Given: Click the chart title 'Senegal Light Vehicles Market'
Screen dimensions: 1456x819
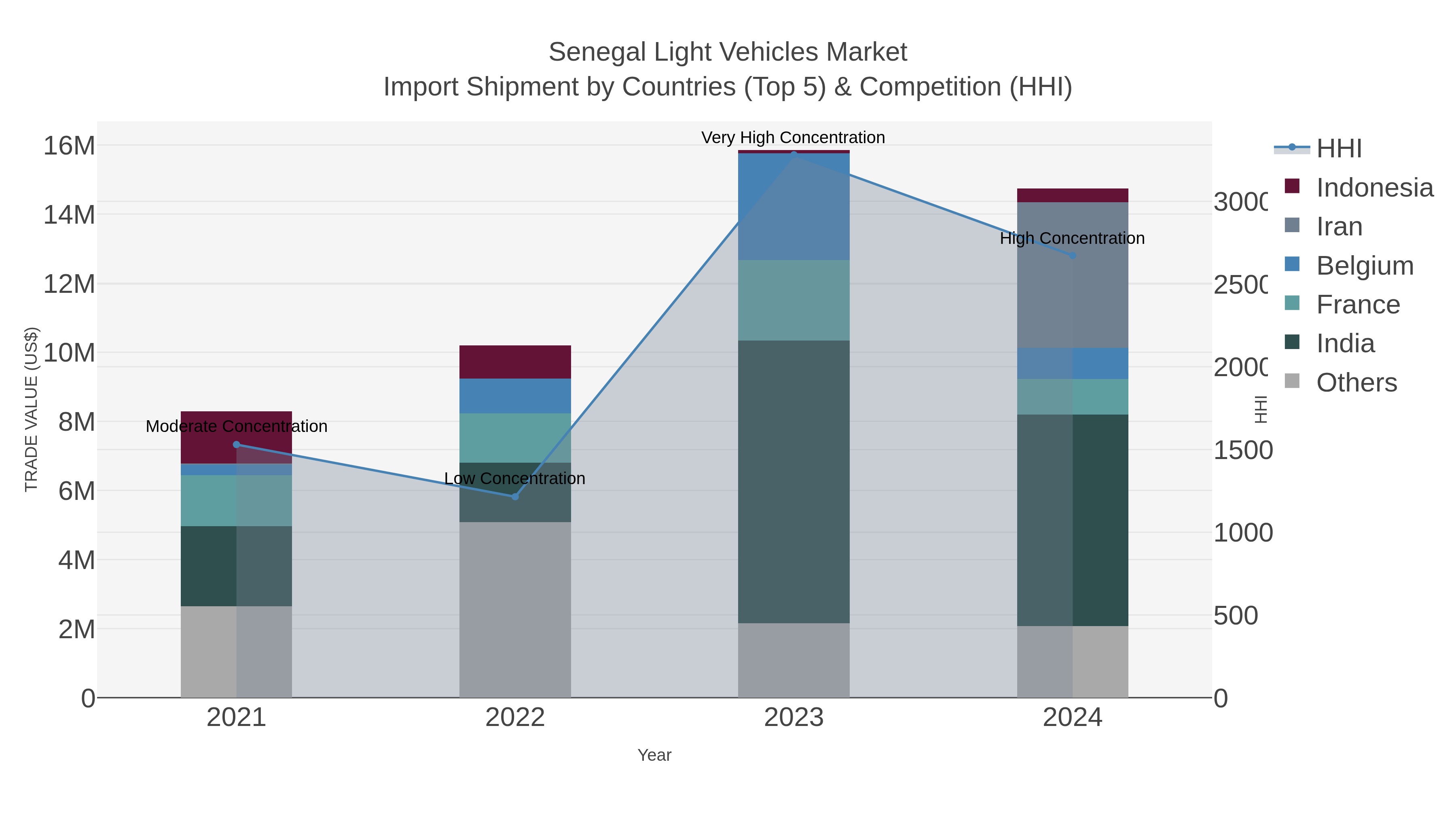Looking at the screenshot, I should click(728, 52).
